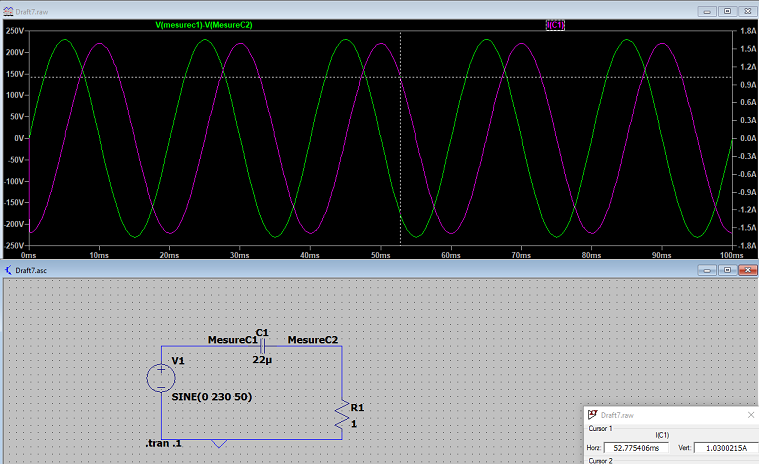
Task: Click the Vert cursor value field
Action: (x=724, y=447)
